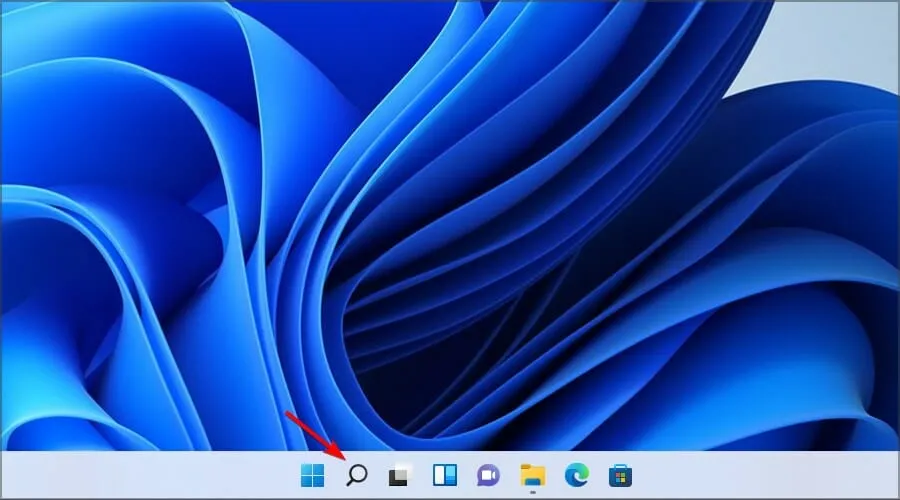Click the far left end of the taskbar
The height and width of the screenshot is (500, 900).
pos(10,475)
